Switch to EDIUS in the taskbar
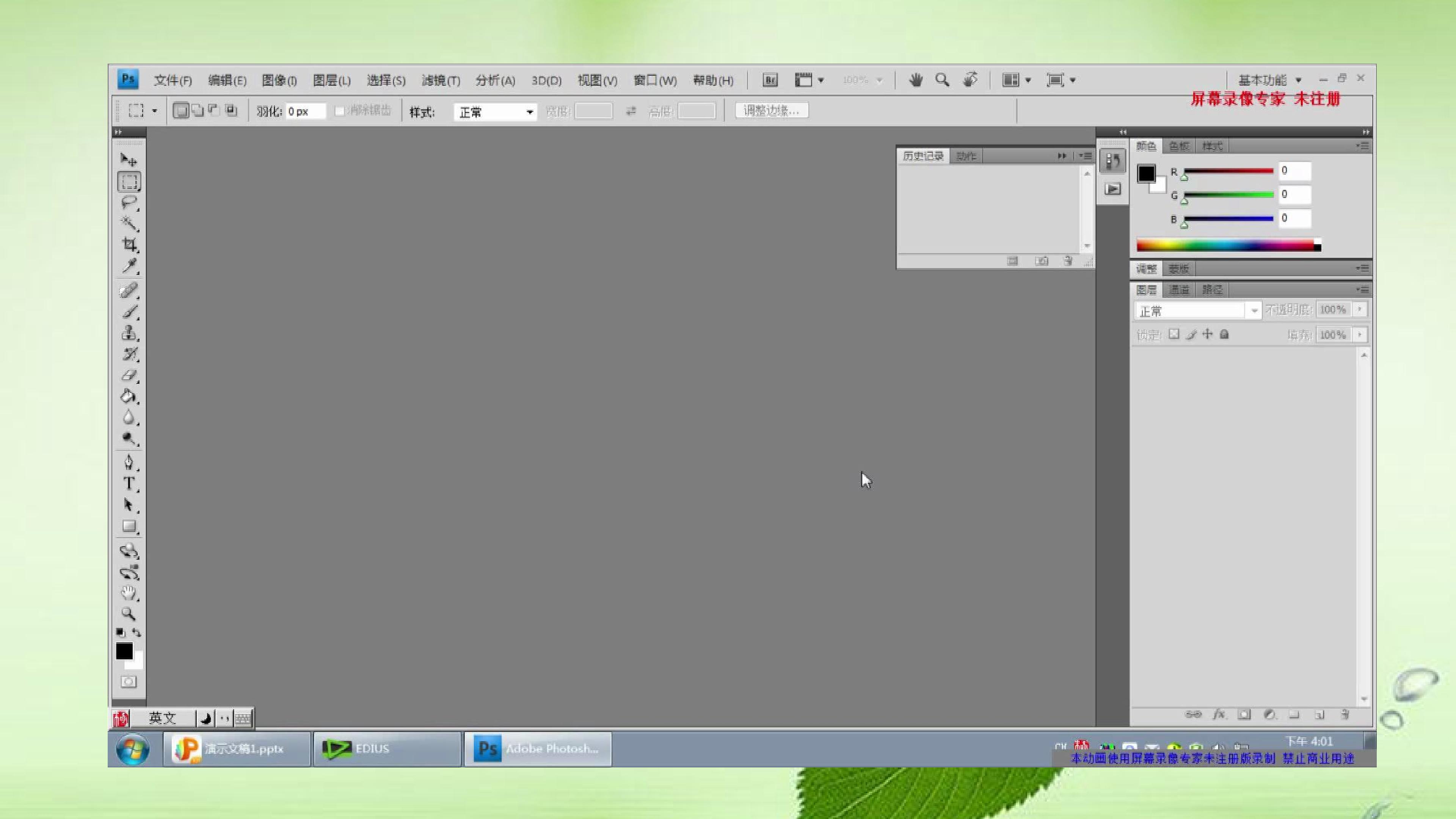The width and height of the screenshot is (1456, 819). point(387,749)
